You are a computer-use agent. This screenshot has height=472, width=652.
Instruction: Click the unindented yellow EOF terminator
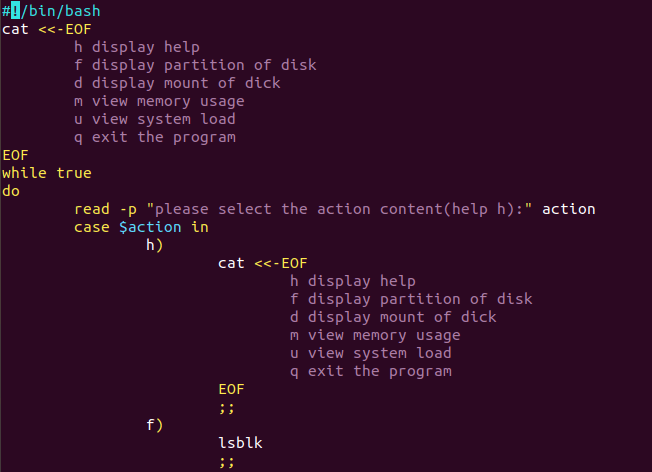[x=15, y=155]
